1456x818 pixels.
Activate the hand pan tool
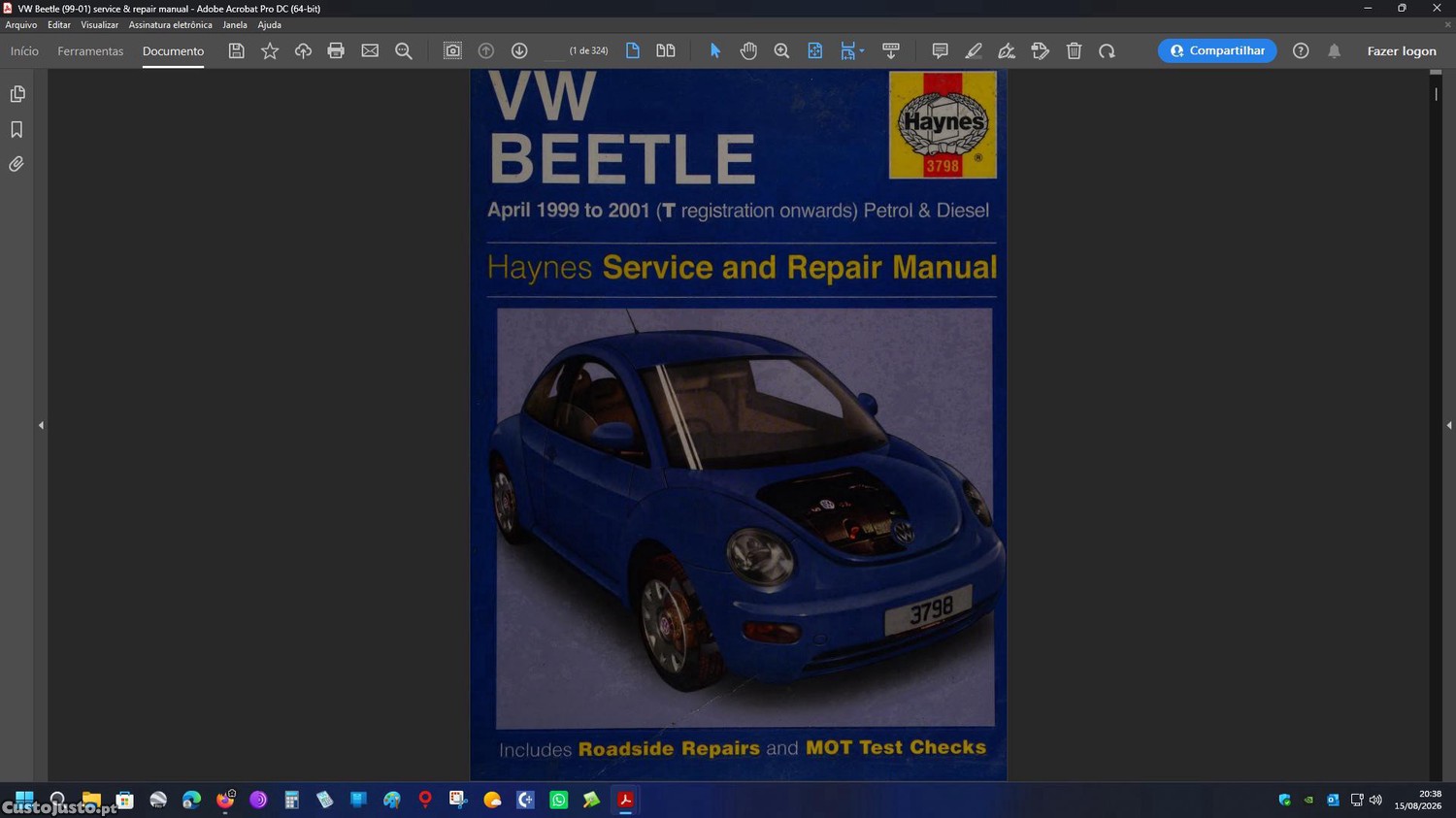748,50
